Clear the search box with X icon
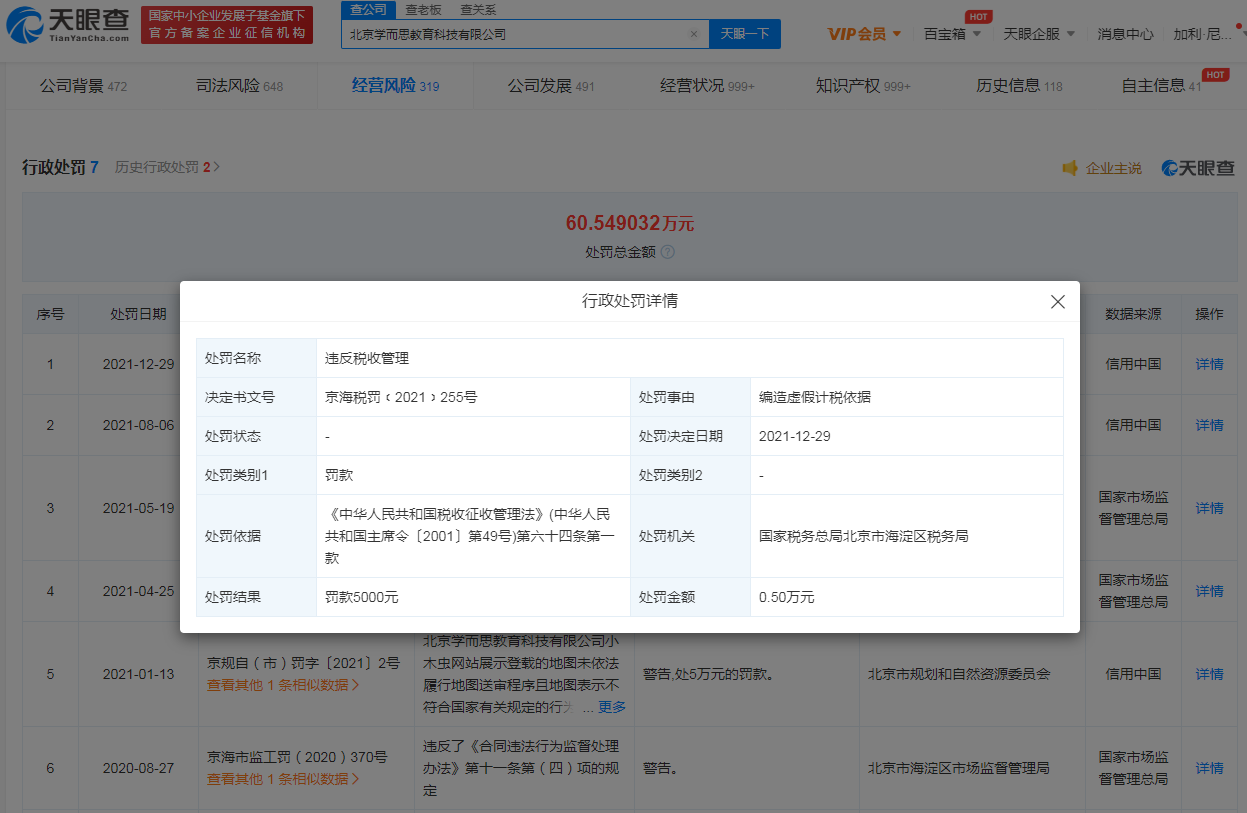1247x813 pixels. [x=694, y=34]
